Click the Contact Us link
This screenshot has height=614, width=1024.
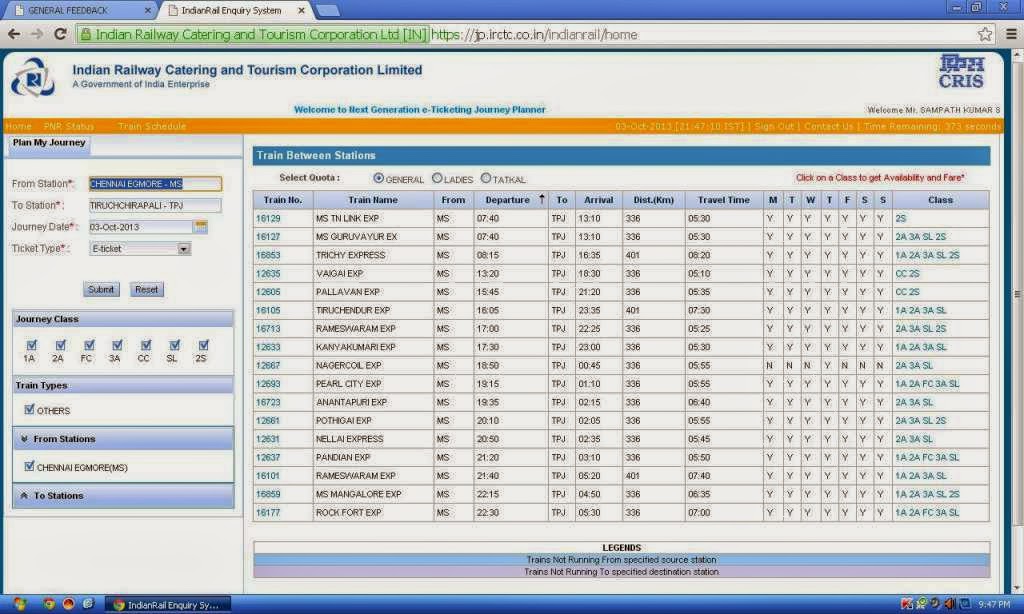pos(828,126)
